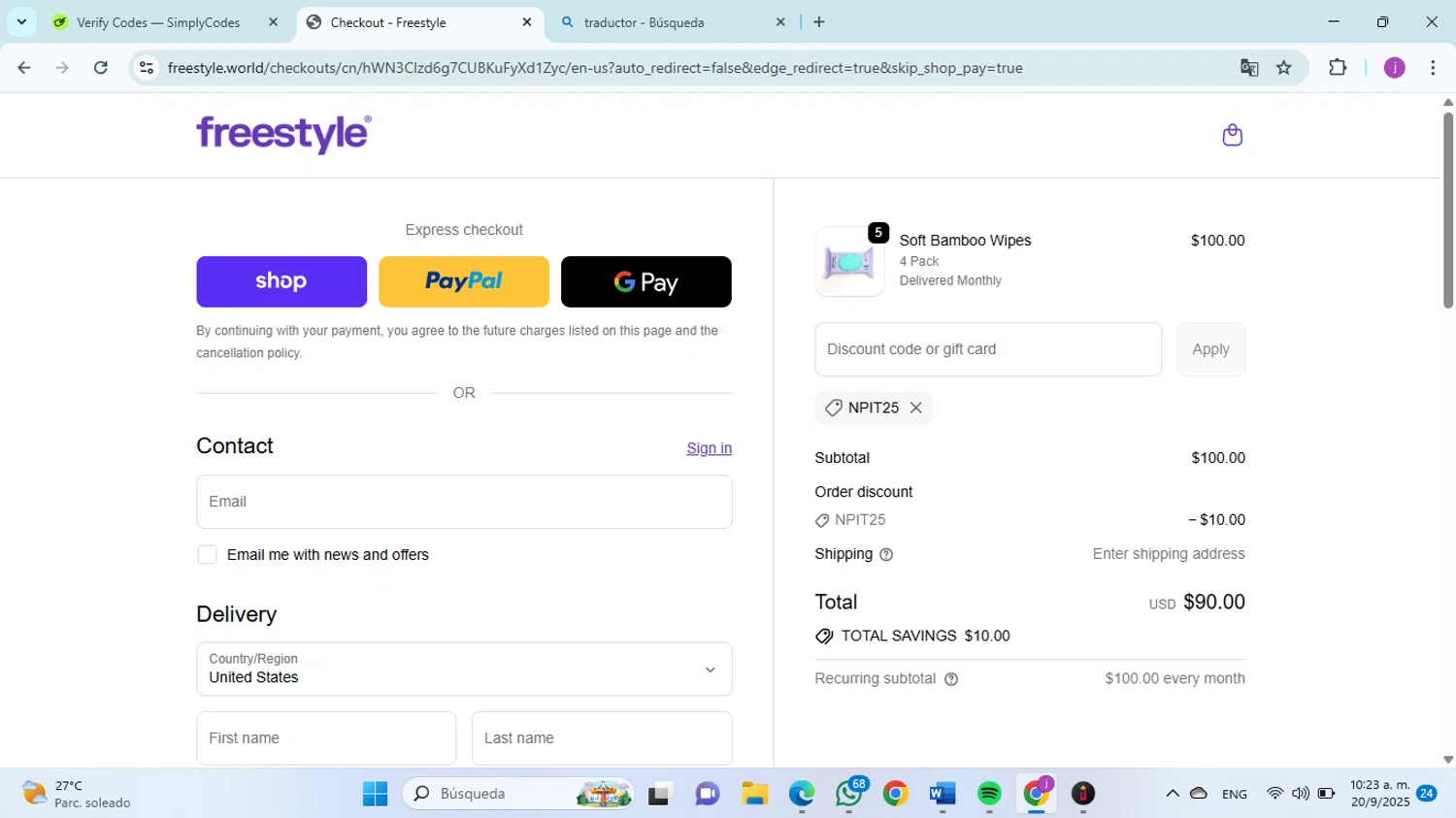Show the Recurring subtotal help icon
The image size is (1456, 818).
[x=951, y=679]
